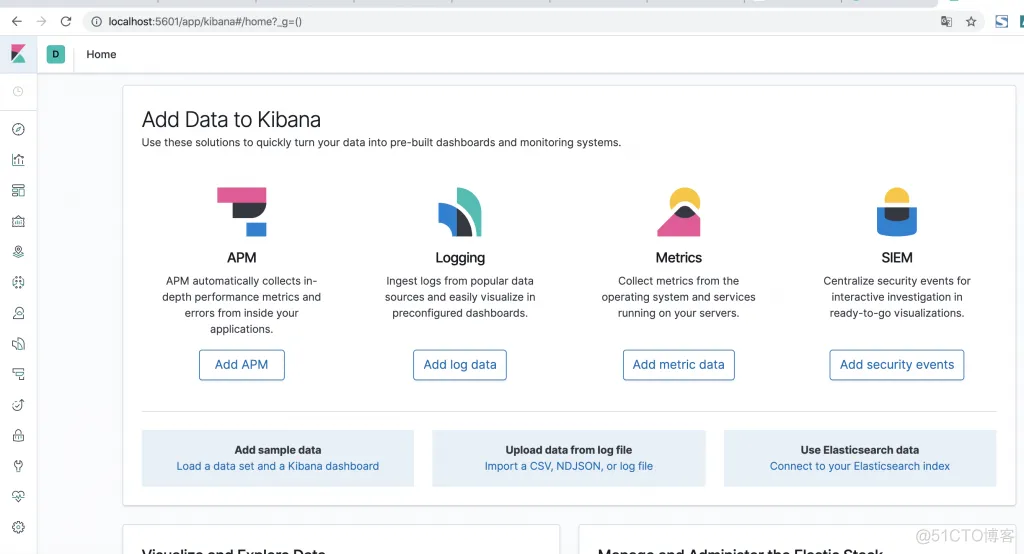Open the Machine Learning sidebar icon
The image size is (1024, 554).
pos(18,283)
